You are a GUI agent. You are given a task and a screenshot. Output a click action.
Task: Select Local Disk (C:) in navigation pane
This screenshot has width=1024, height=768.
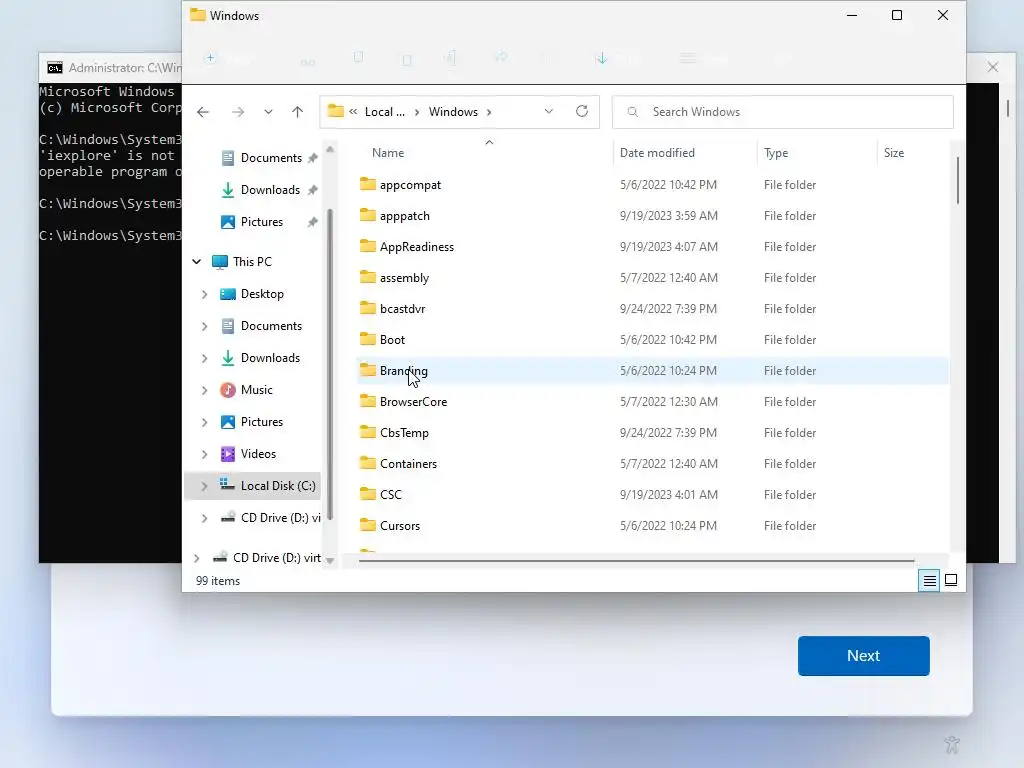[x=278, y=486]
